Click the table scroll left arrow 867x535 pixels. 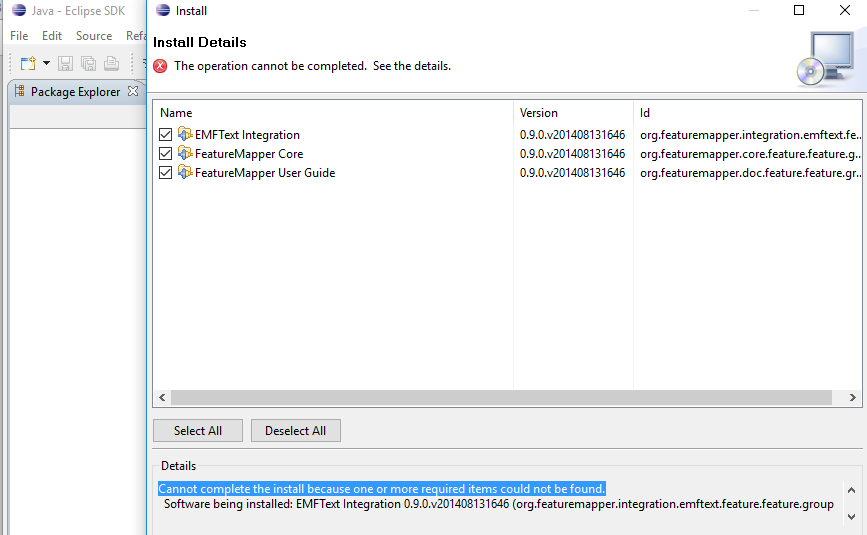coord(162,397)
